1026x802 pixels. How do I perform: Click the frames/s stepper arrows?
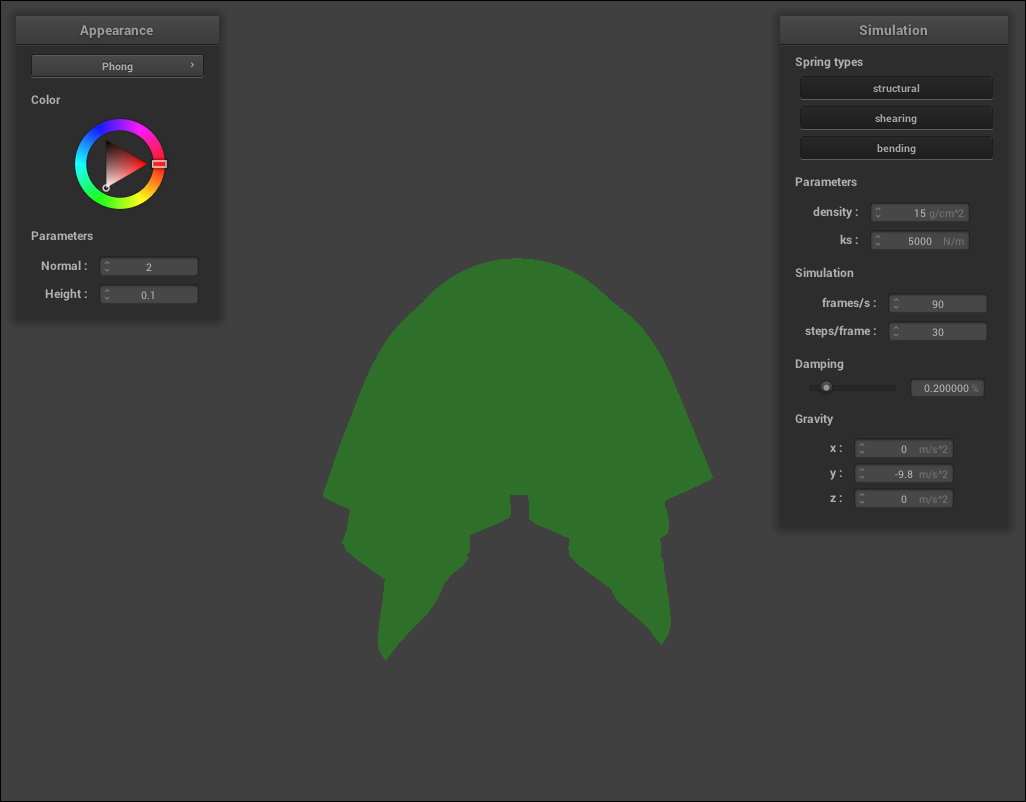pos(896,304)
